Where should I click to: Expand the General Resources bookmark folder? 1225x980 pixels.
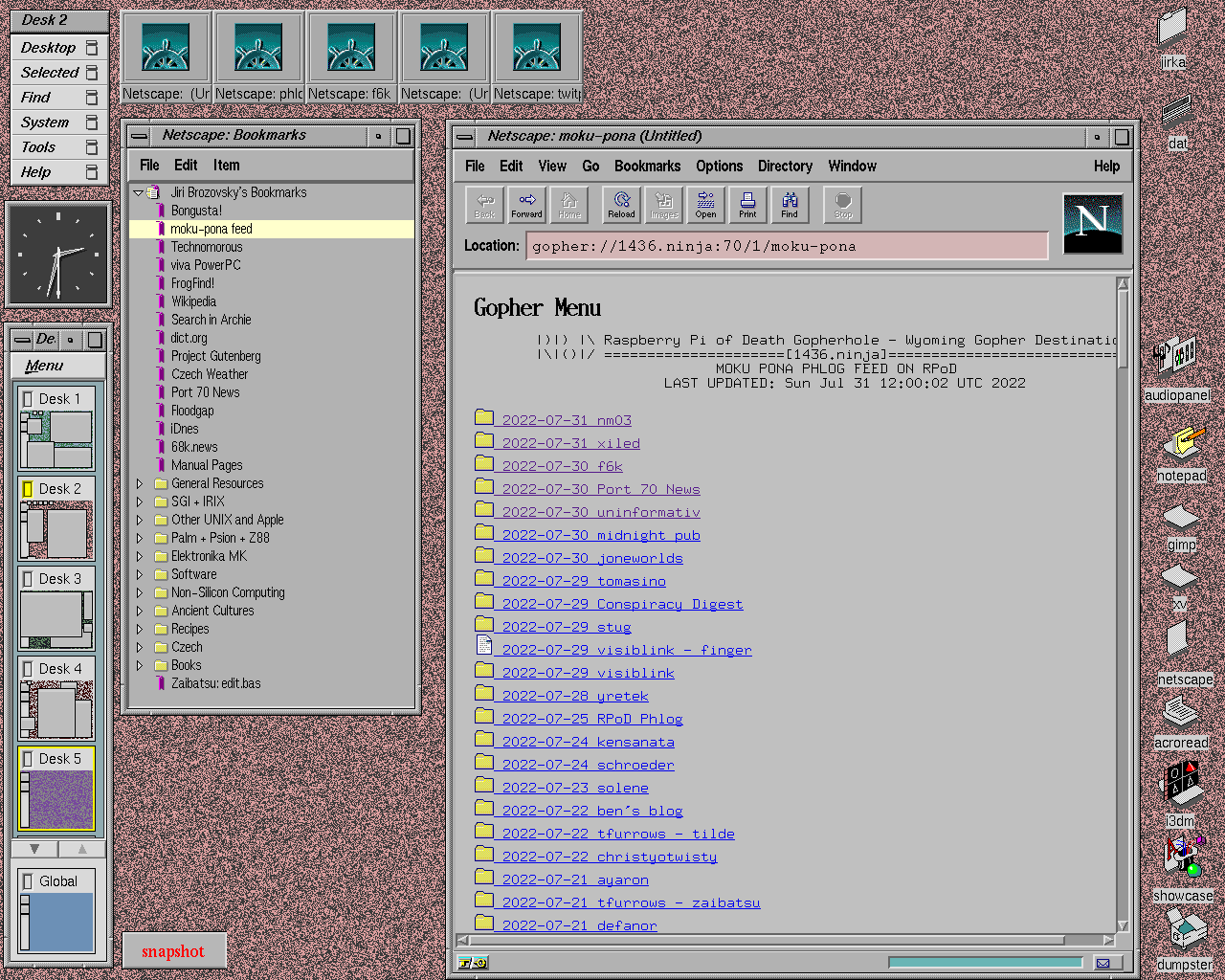[x=140, y=483]
